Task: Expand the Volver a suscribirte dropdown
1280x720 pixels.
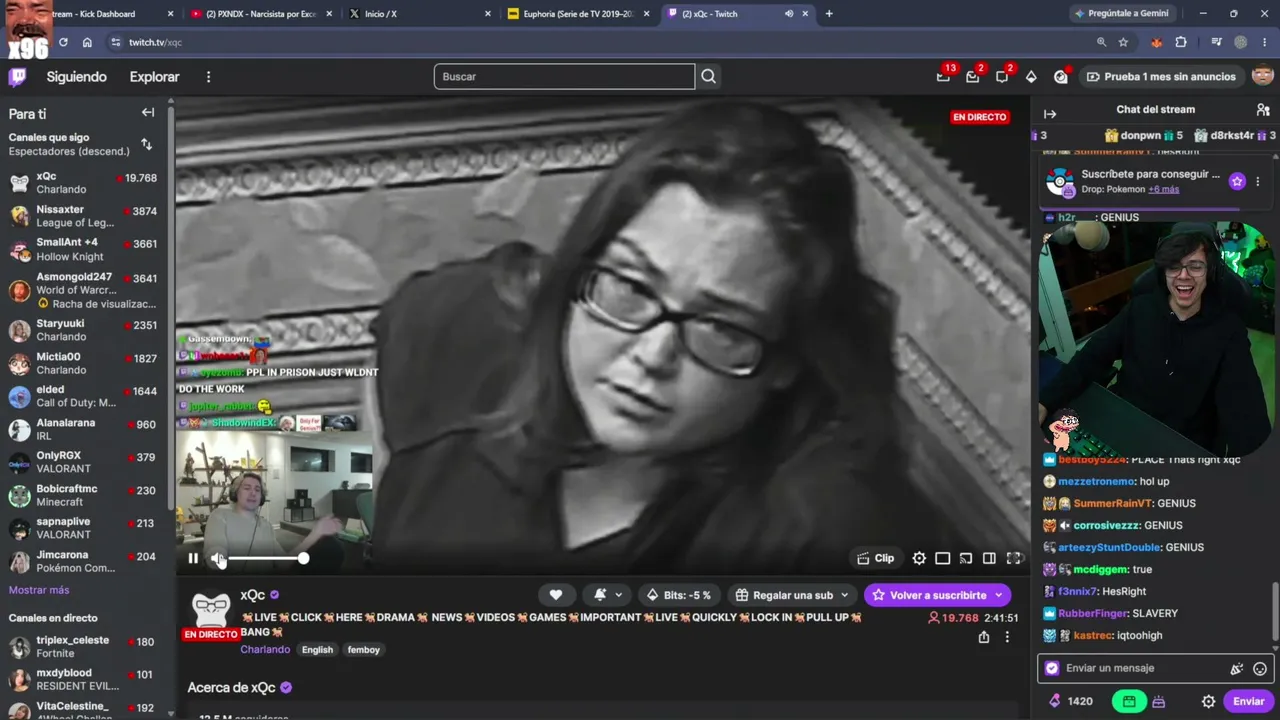Action: point(998,595)
